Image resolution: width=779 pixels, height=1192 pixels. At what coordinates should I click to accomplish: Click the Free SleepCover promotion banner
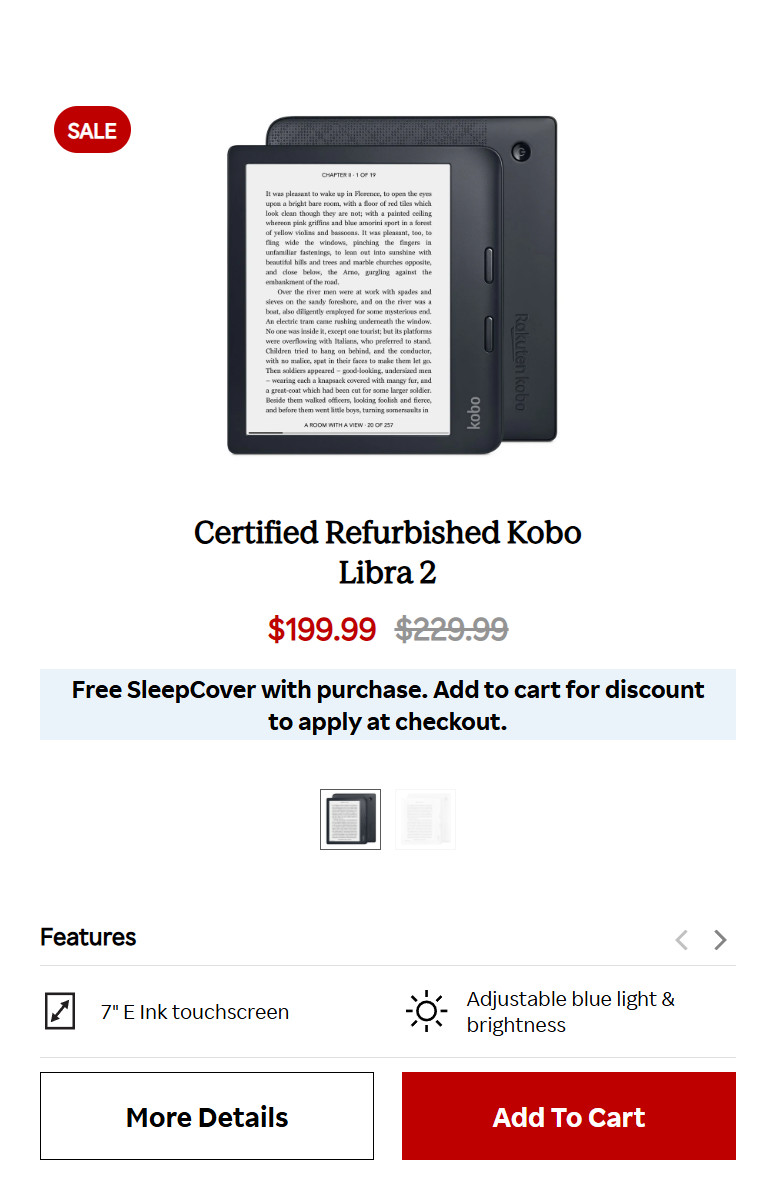point(388,705)
